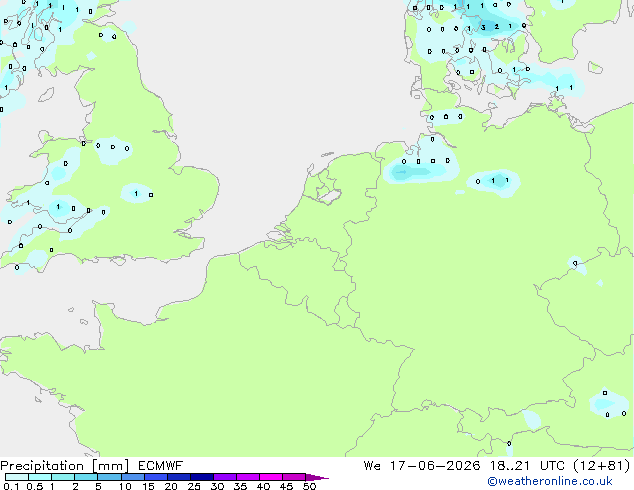Click the legend value label '25'
This screenshot has width=634, height=490.
(x=194, y=486)
